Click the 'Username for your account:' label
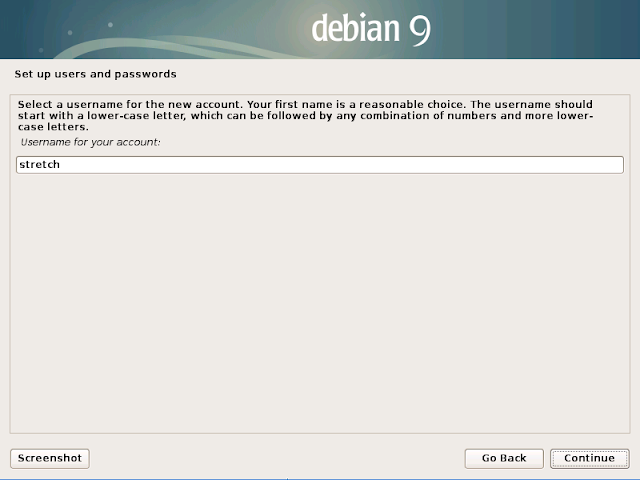Image resolution: width=640 pixels, height=480 pixels. 90,142
